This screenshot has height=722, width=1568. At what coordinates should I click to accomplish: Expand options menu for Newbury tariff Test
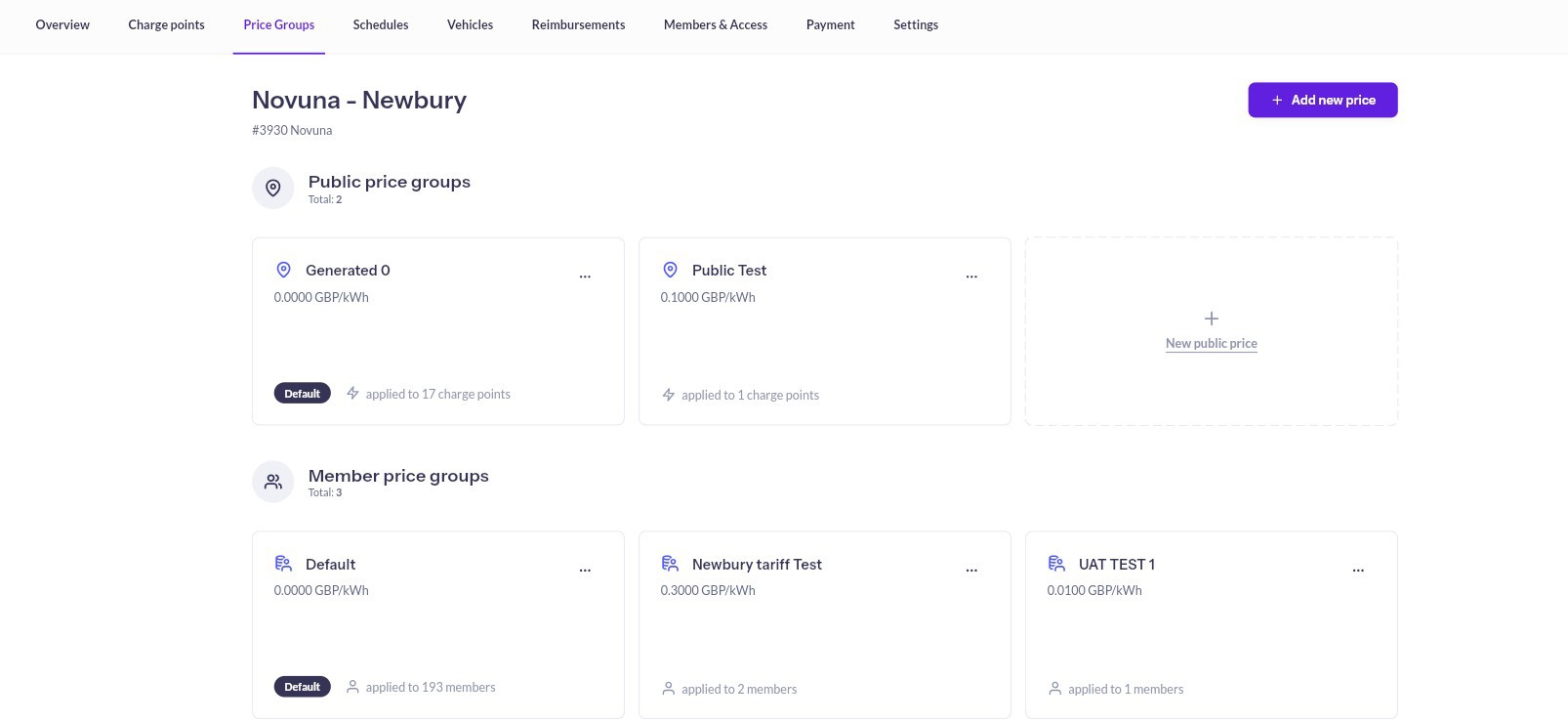click(x=971, y=570)
